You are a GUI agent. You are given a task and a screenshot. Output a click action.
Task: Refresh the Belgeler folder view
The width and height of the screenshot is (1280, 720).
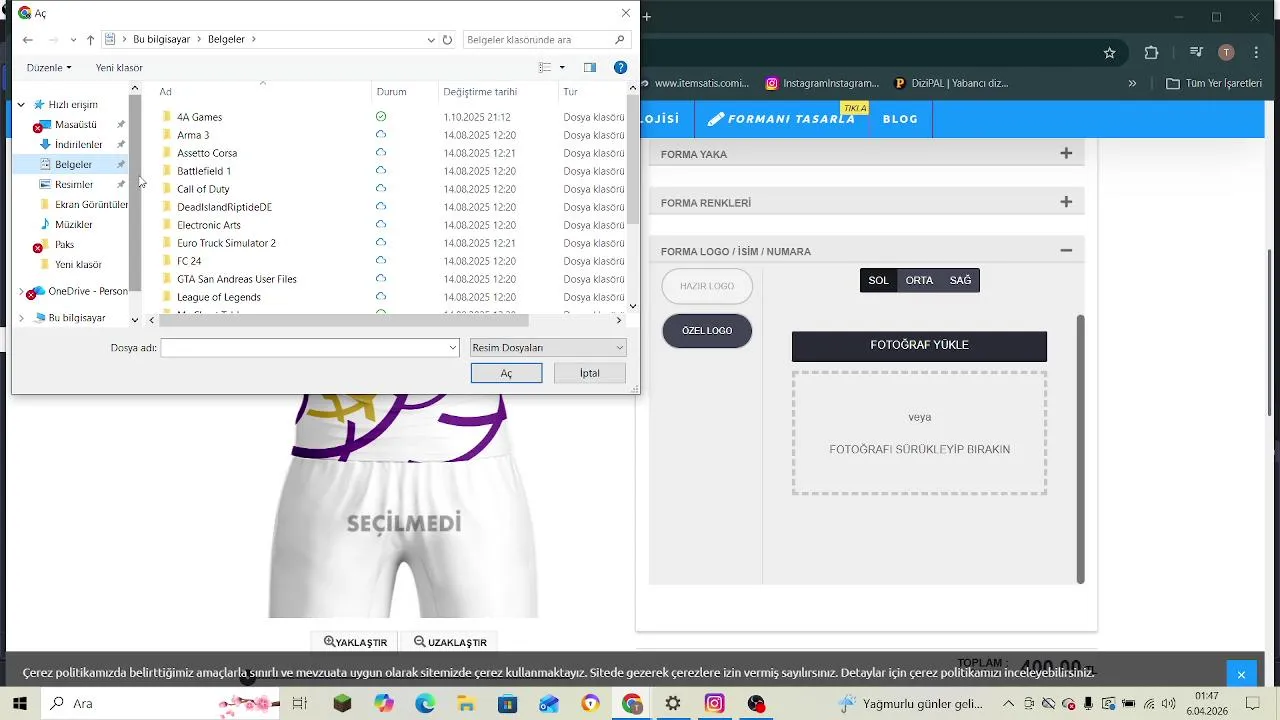click(447, 40)
